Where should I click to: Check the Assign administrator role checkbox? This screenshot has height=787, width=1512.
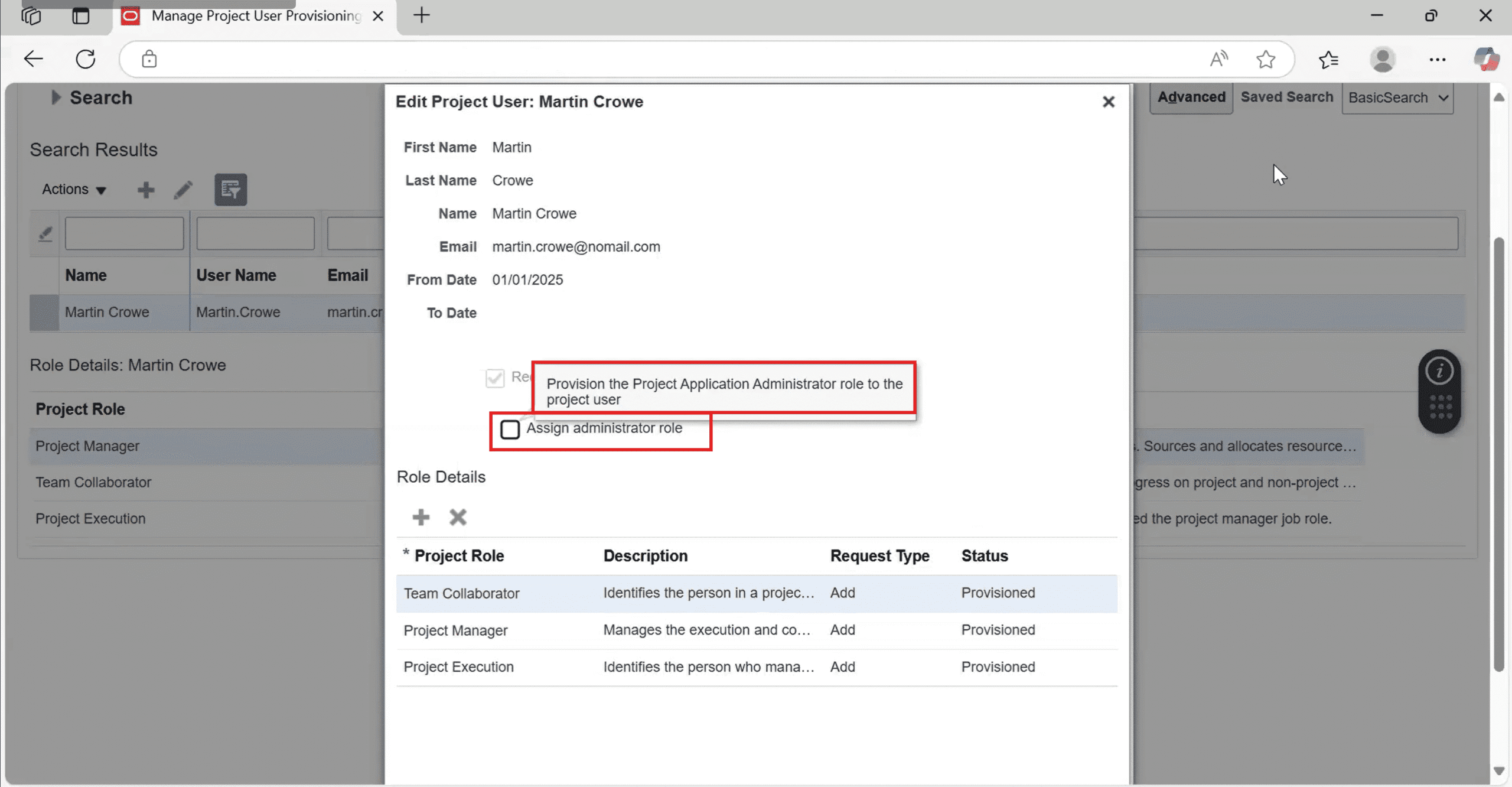coord(510,429)
